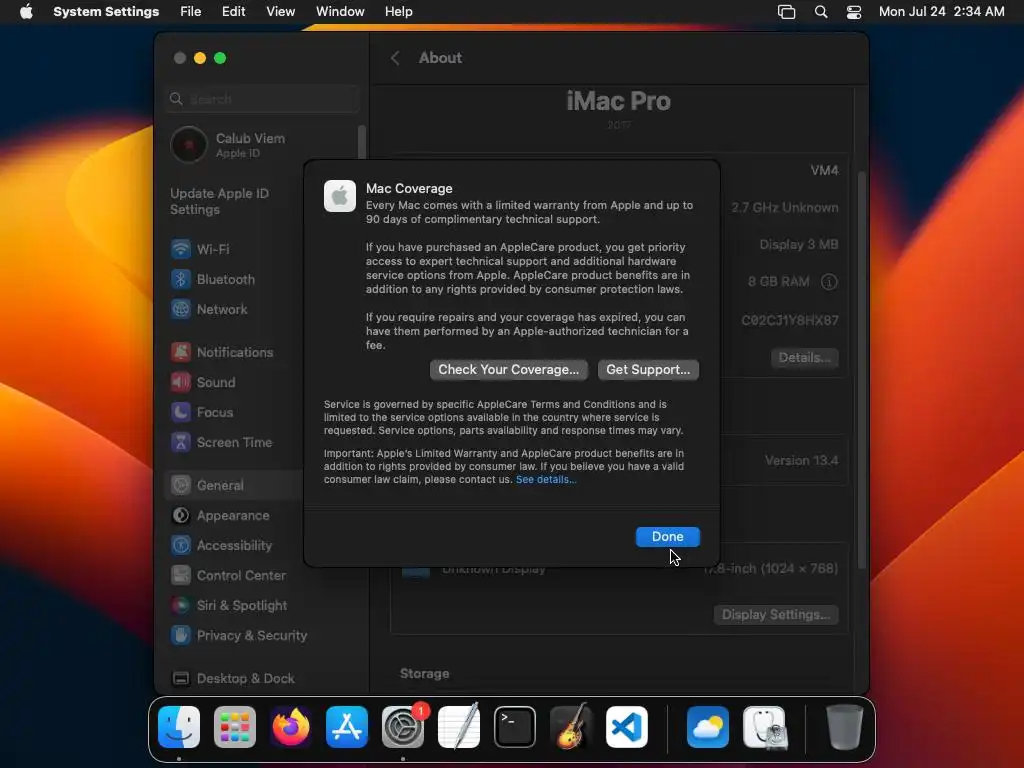Click the memory info icon beside 8 GB RAM
Screen dimensions: 1024x768
tap(829, 282)
